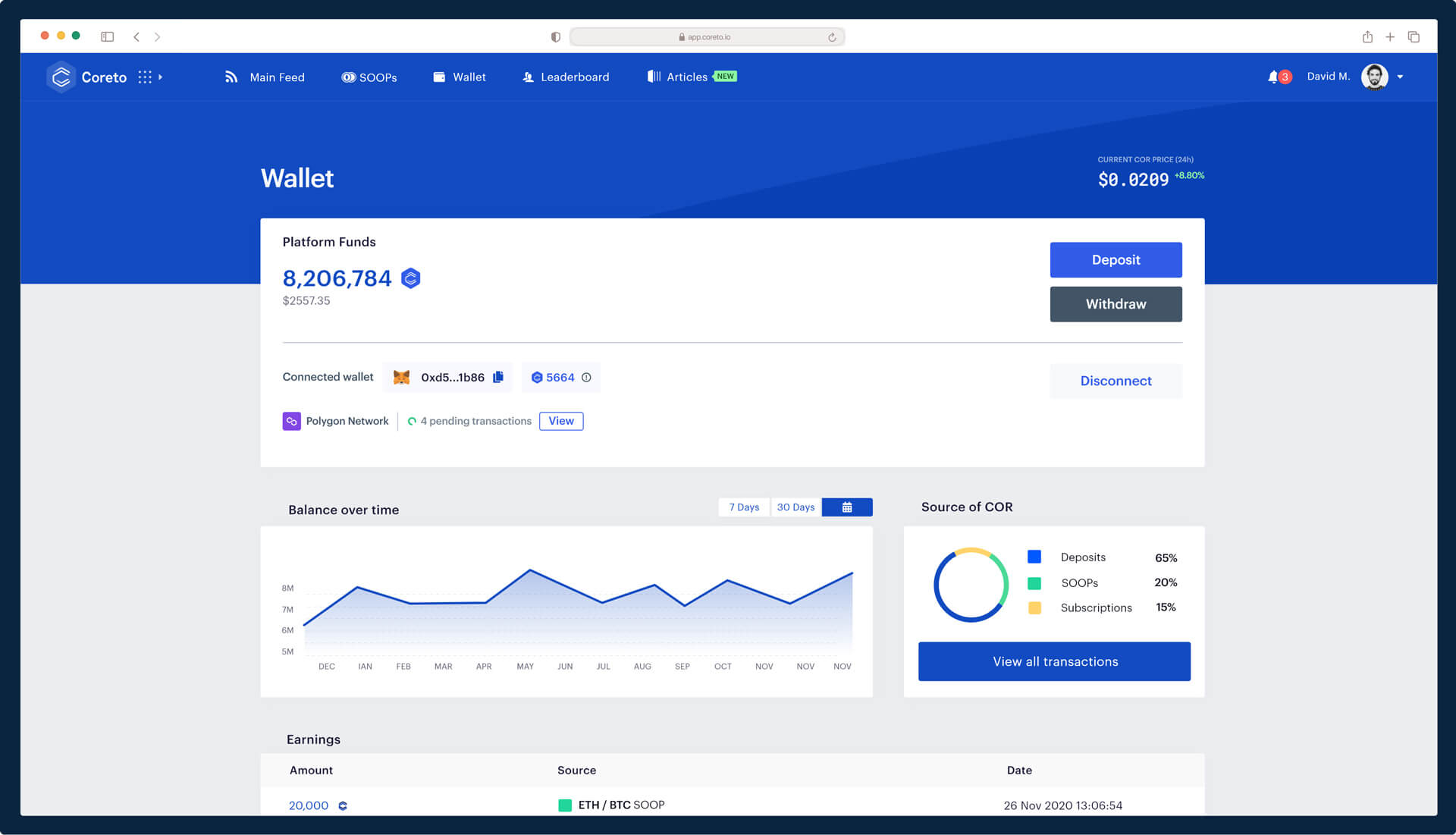Image resolution: width=1456 pixels, height=835 pixels.
Task: Show the browser tab overview icon
Action: pyautogui.click(x=1414, y=36)
